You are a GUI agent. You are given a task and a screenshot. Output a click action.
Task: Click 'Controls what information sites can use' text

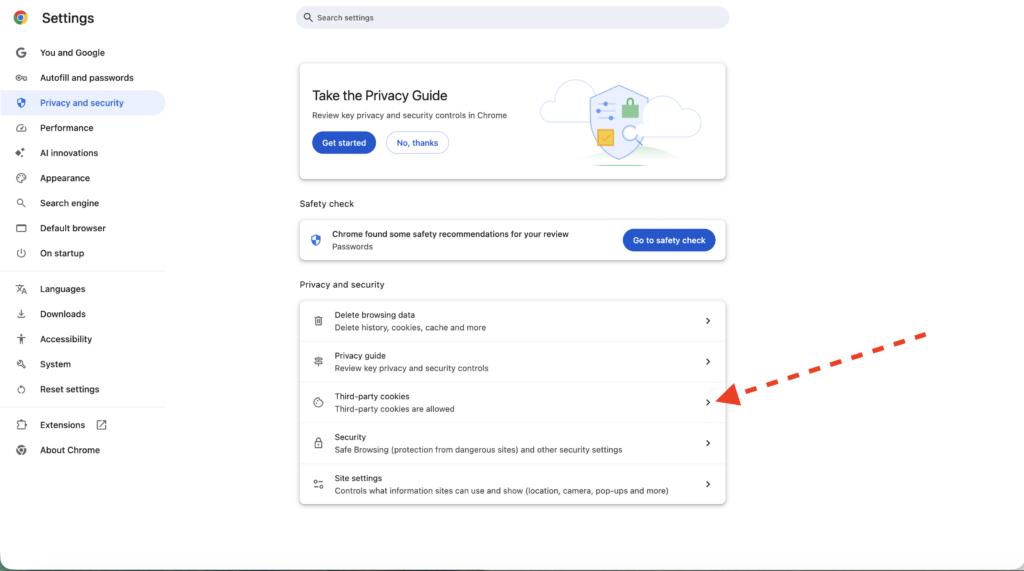pos(502,491)
